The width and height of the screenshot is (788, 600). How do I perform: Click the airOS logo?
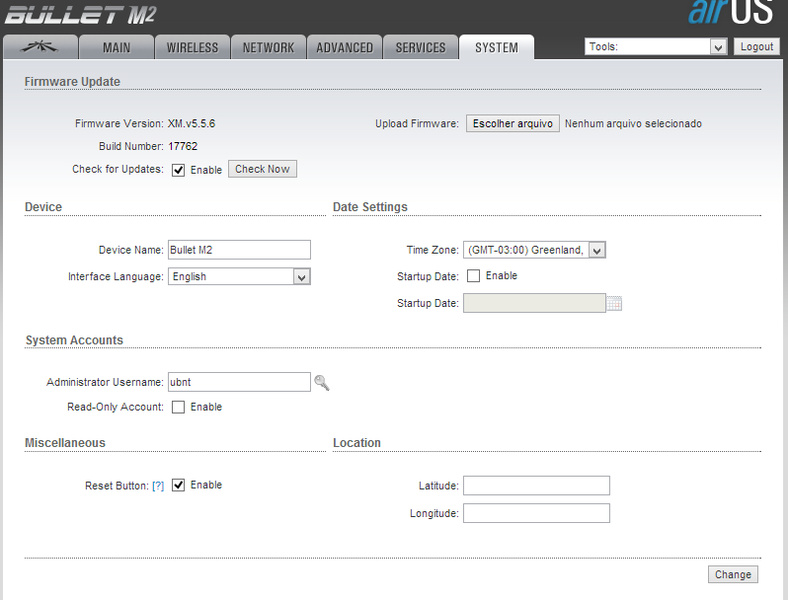[x=731, y=12]
